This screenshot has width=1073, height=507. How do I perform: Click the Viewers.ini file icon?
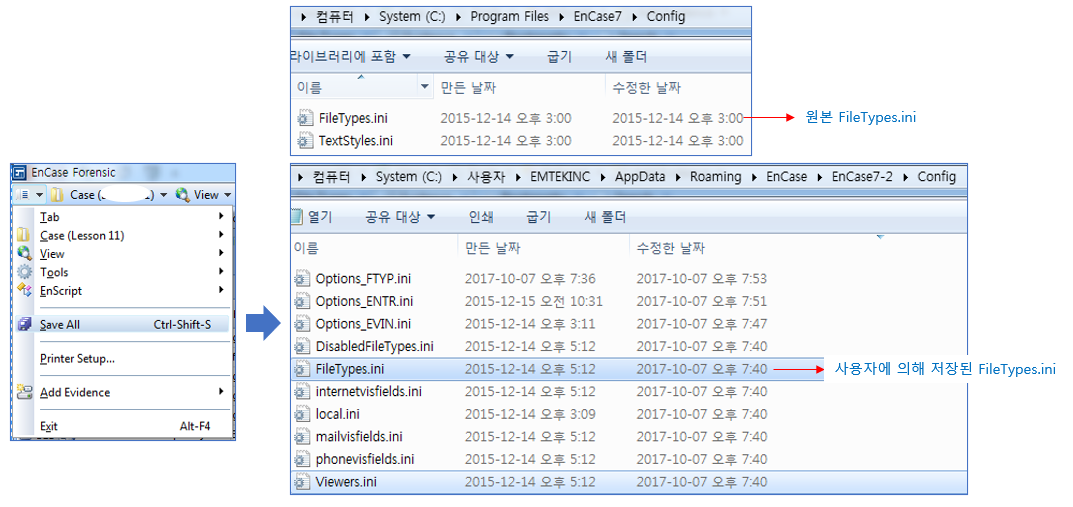tap(302, 482)
